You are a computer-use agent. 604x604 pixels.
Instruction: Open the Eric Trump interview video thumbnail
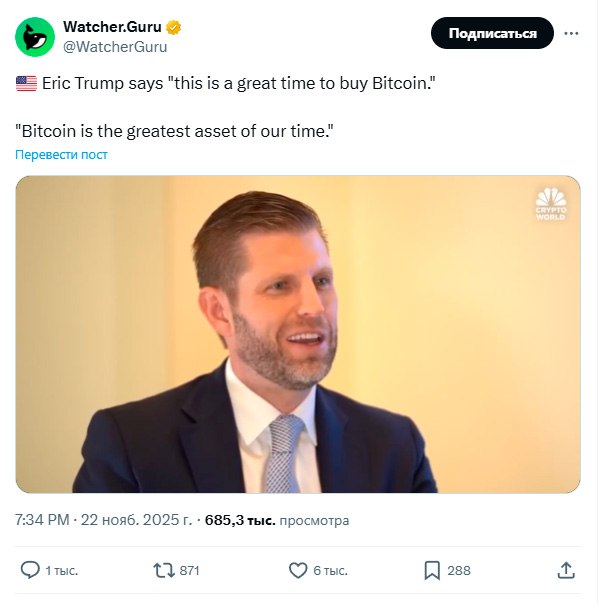click(x=298, y=334)
